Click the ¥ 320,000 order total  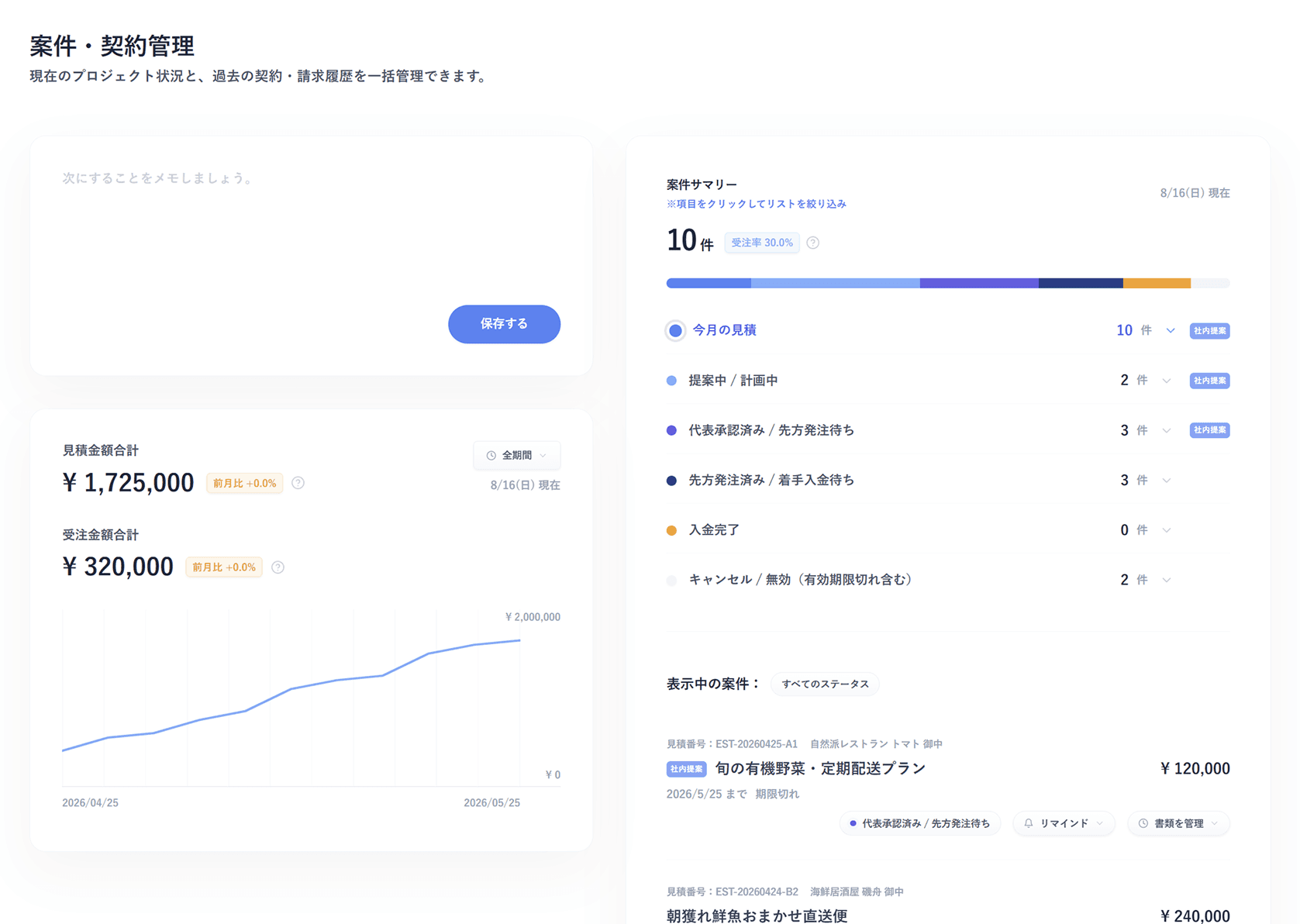118,567
